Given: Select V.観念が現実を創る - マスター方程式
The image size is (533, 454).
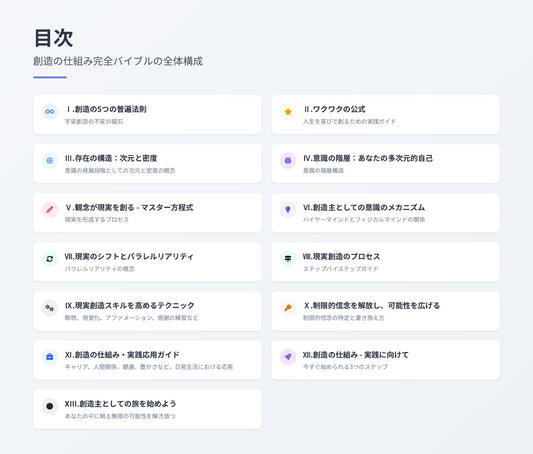Looking at the screenshot, I should [x=147, y=213].
